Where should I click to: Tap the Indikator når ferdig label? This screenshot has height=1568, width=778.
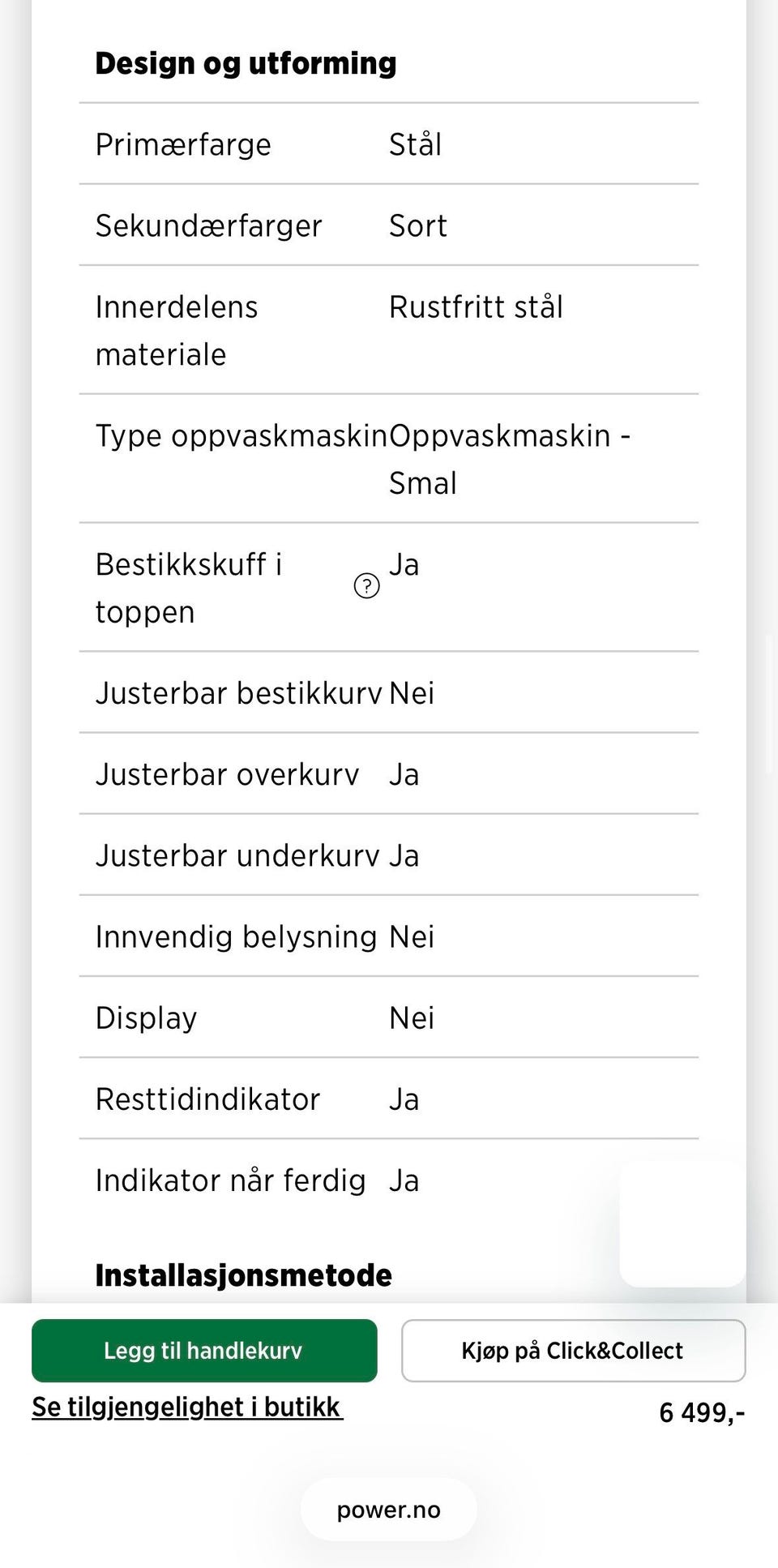coord(230,1180)
